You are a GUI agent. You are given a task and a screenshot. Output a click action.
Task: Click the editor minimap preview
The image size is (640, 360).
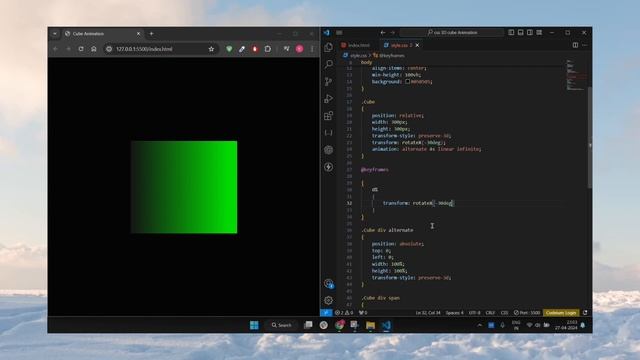(x=576, y=76)
